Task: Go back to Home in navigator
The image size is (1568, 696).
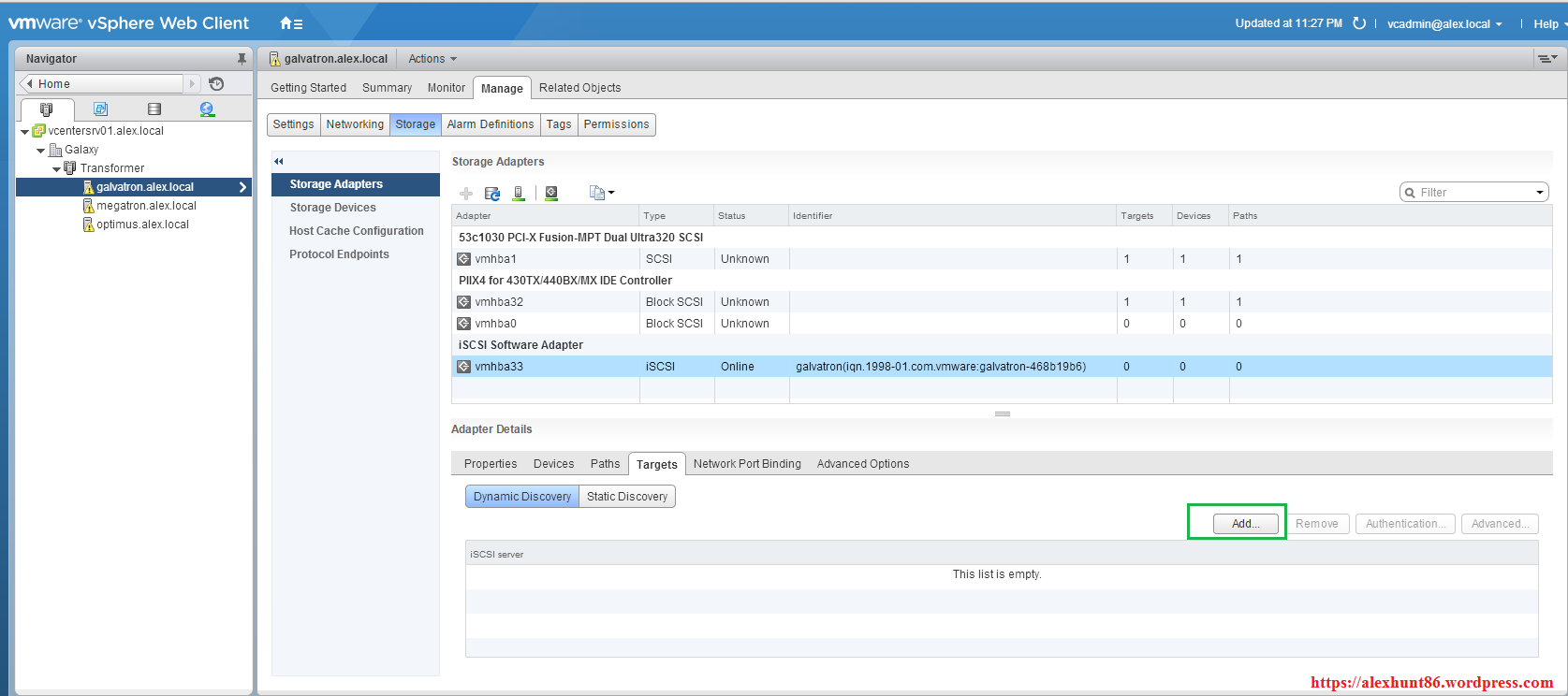Action: point(101,83)
